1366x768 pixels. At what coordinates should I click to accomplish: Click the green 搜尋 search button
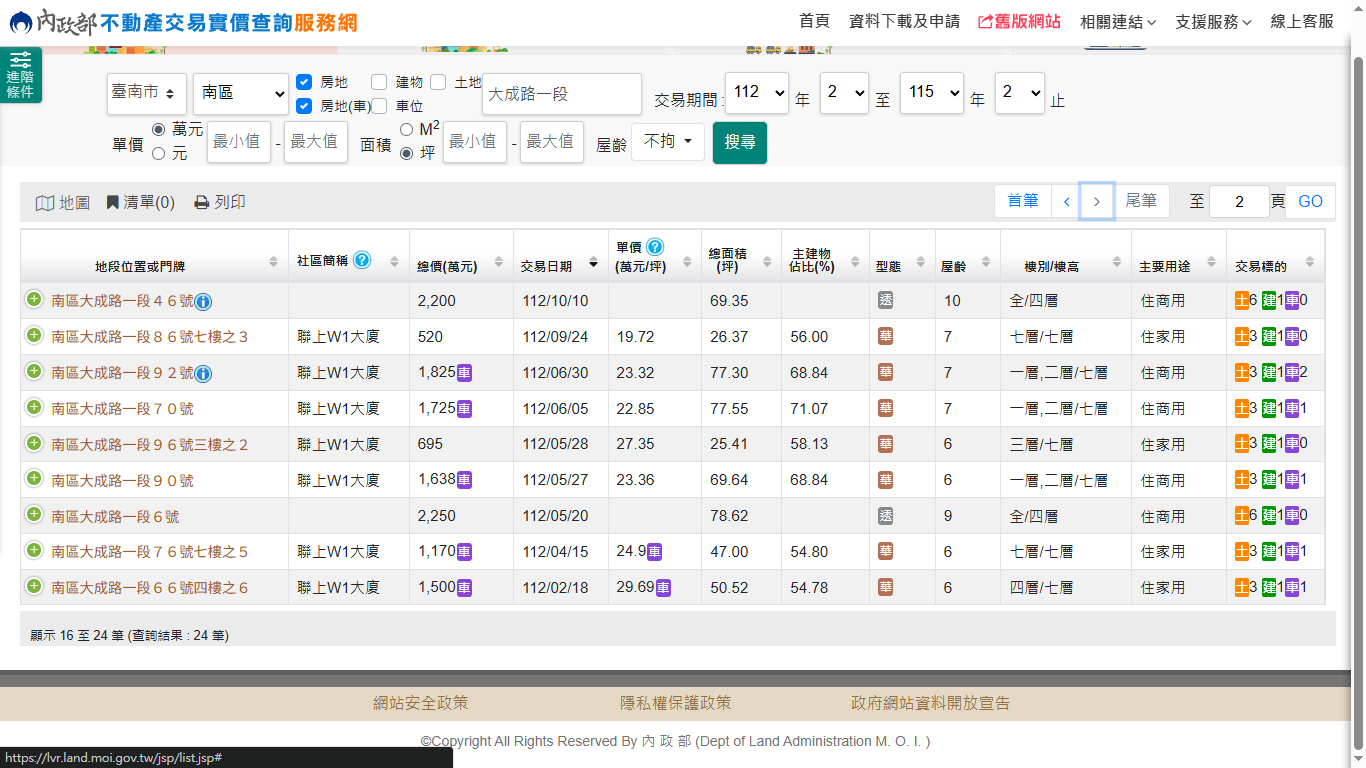pos(740,142)
